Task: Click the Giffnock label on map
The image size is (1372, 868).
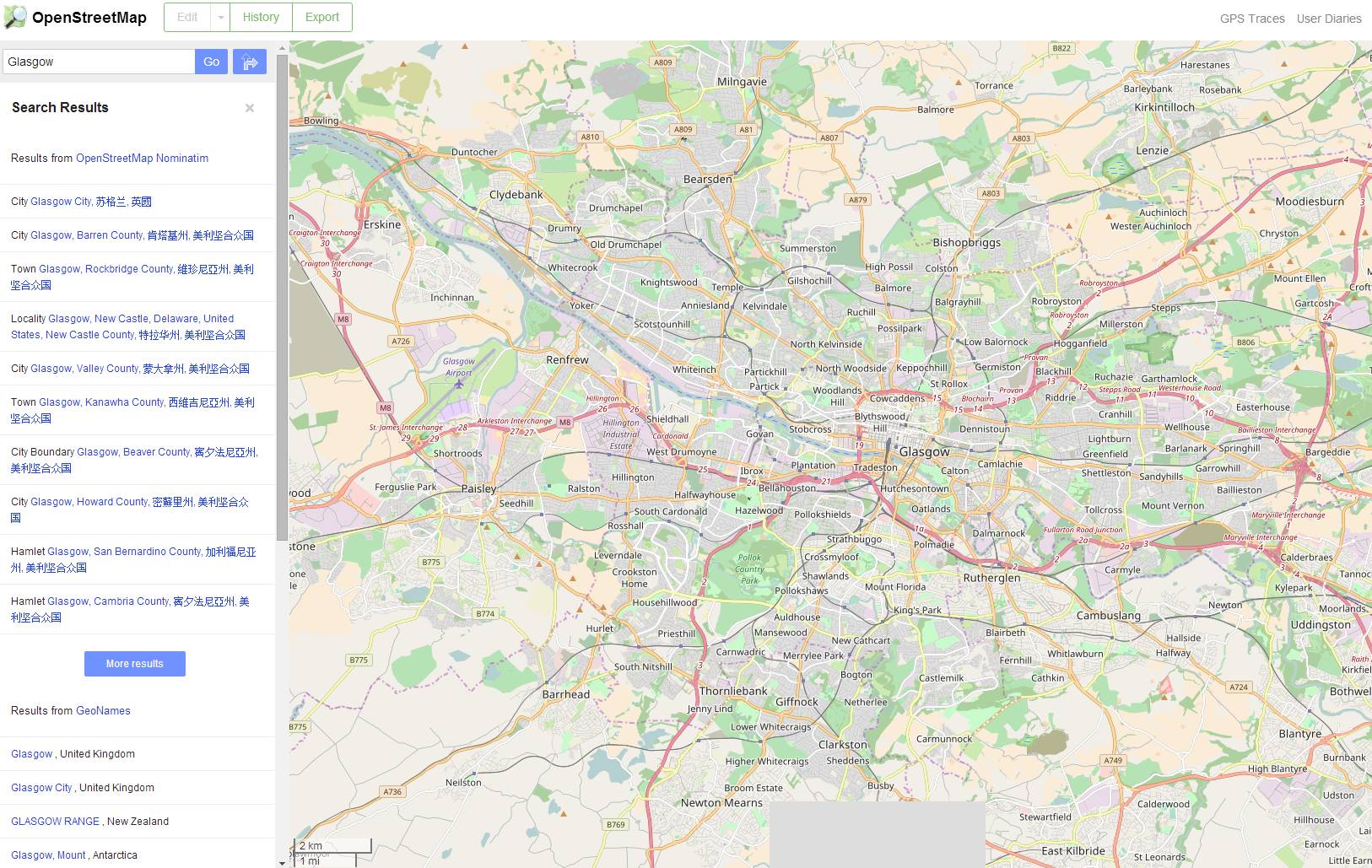Action: (797, 702)
